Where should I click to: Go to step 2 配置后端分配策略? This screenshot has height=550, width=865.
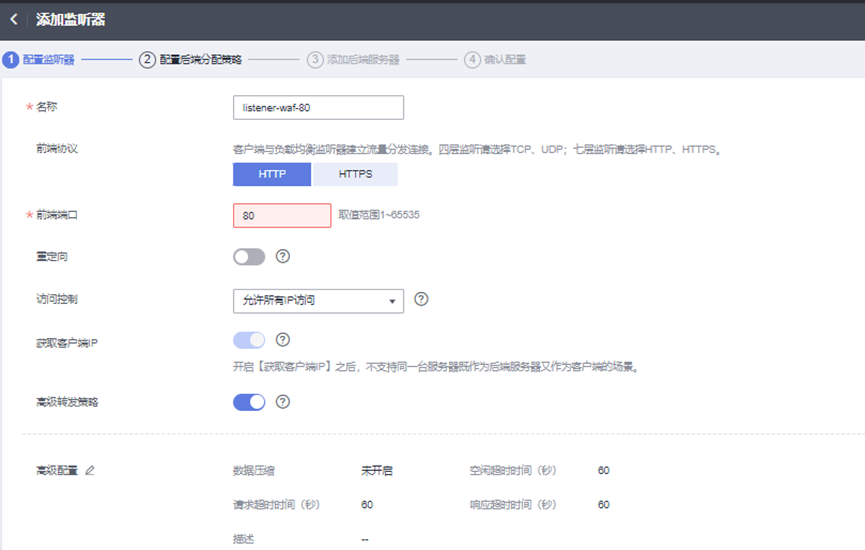(190, 60)
